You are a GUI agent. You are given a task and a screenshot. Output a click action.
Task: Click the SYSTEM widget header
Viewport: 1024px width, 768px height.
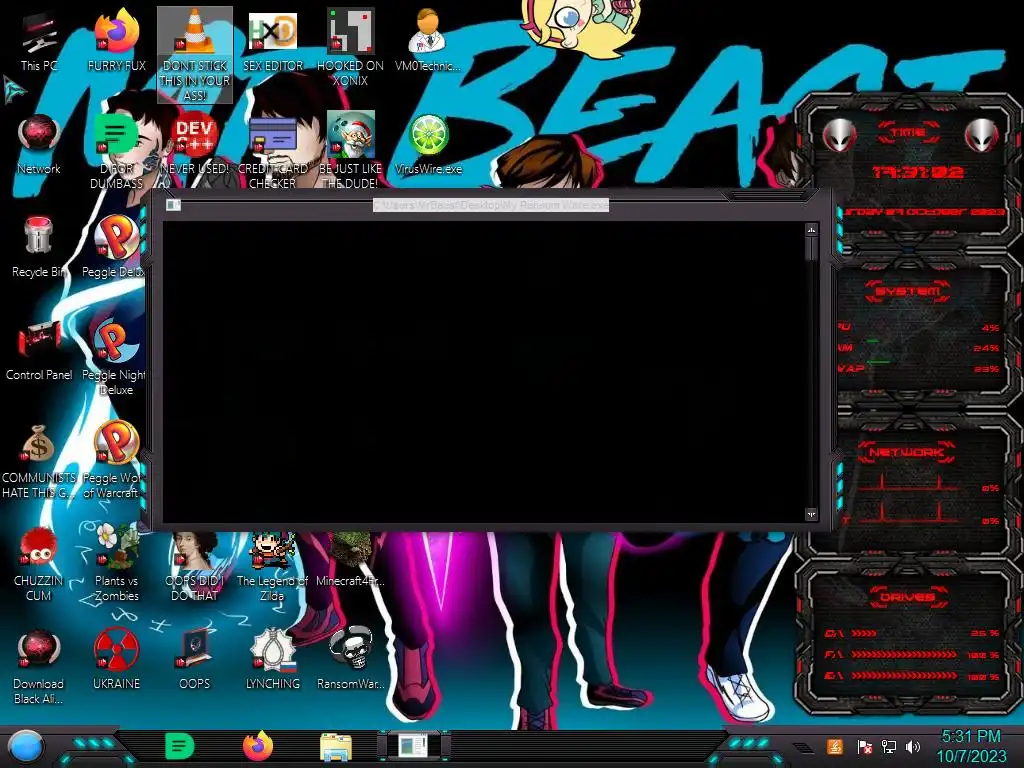908,291
